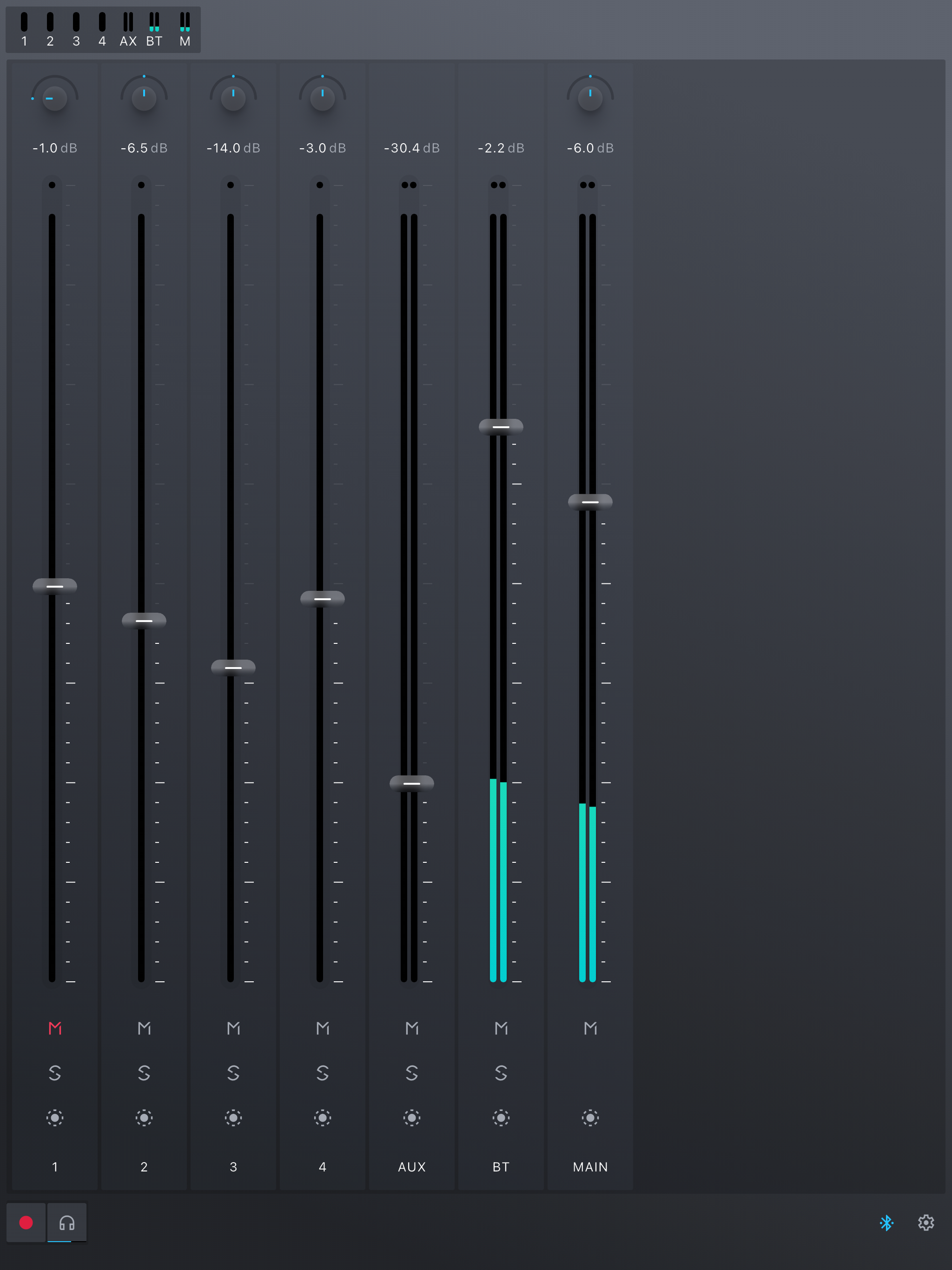Select the MAIN channel label

590,1167
